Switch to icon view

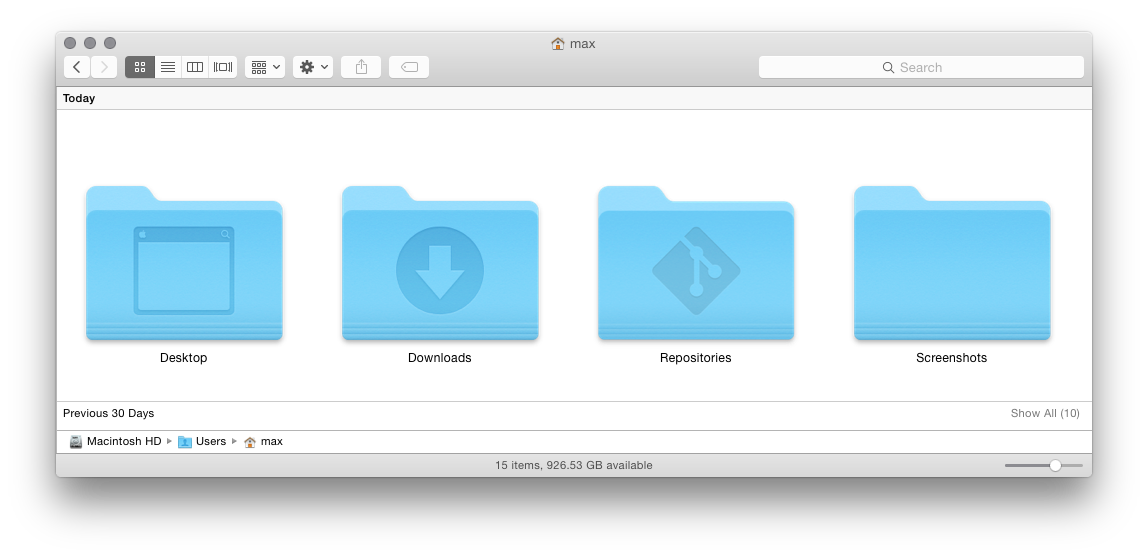point(140,67)
